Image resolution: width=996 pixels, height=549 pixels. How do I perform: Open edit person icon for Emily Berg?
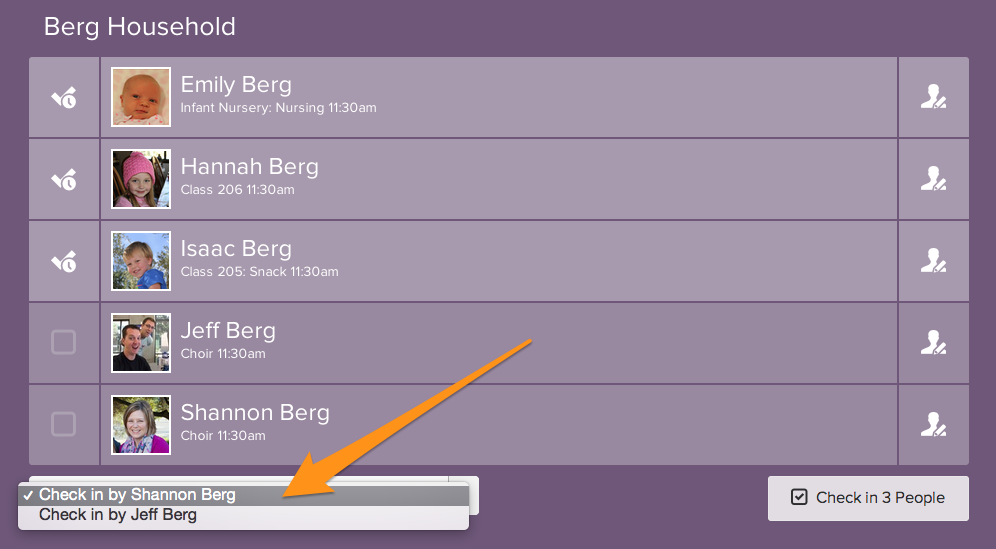coord(933,98)
